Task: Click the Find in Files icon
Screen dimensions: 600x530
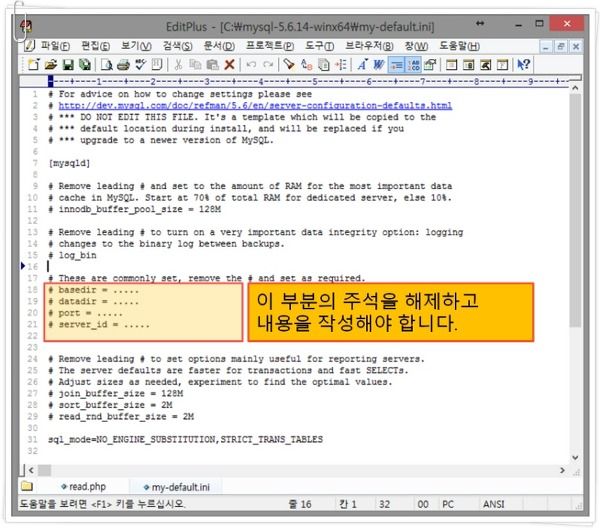Action: click(x=324, y=65)
